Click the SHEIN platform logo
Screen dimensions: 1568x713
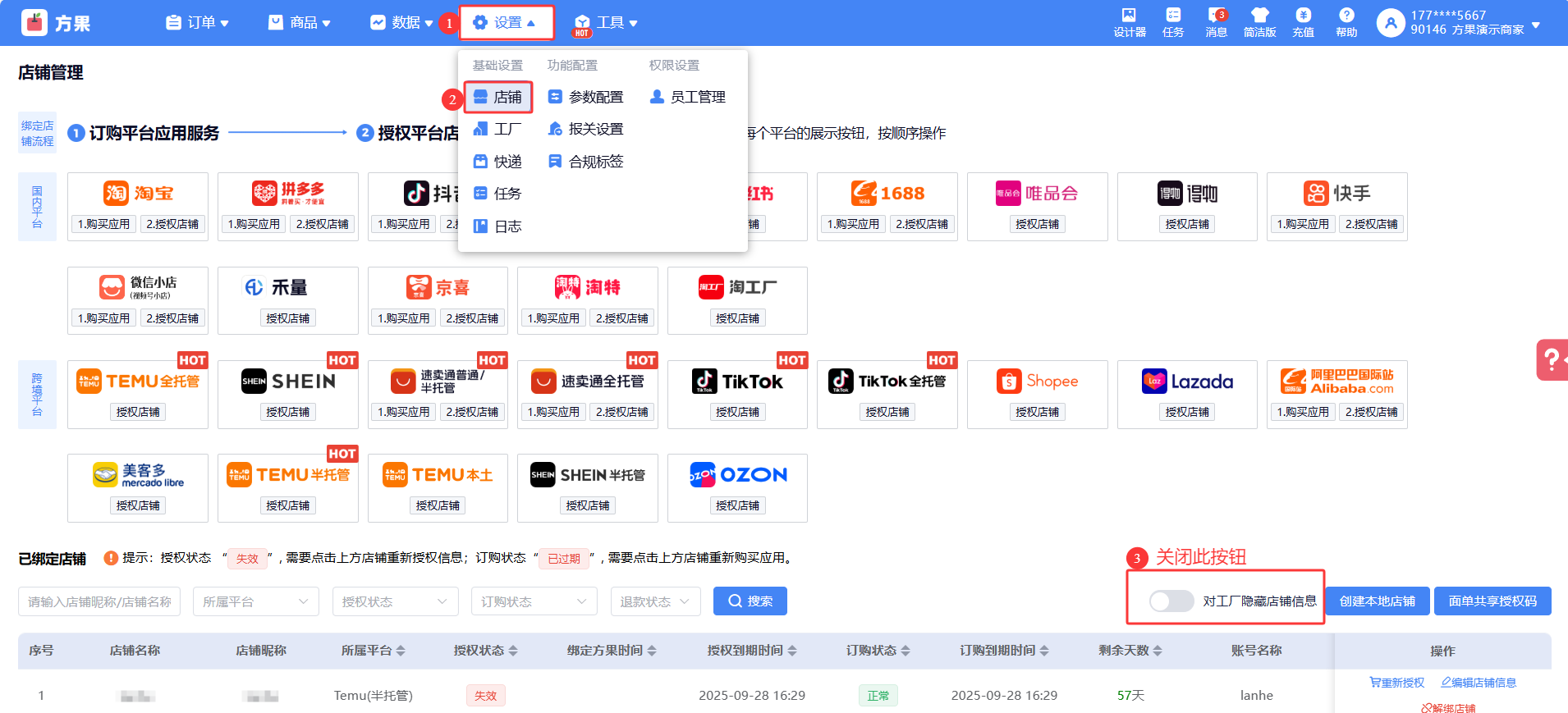pos(288,382)
